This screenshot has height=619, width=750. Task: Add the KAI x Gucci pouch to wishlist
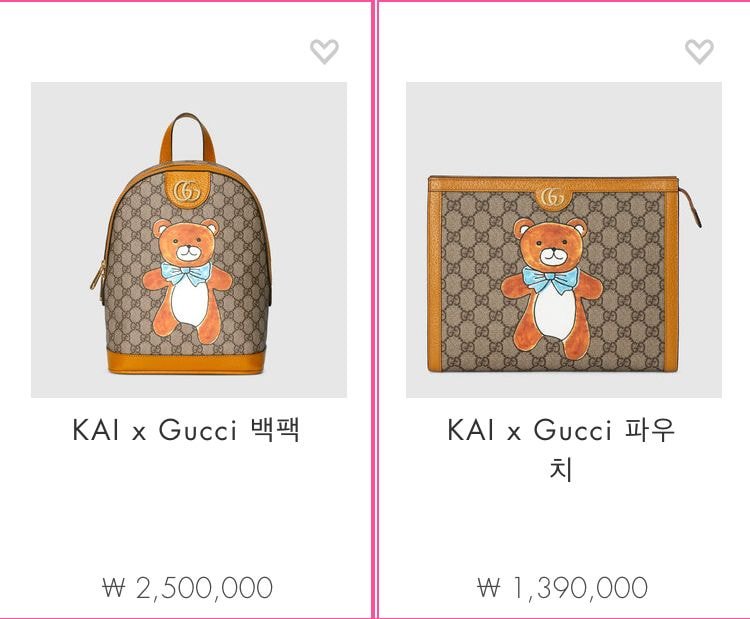pos(699,51)
